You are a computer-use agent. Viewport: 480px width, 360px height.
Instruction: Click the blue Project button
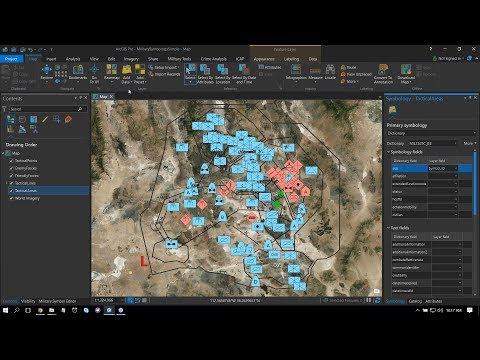[x=11, y=59]
